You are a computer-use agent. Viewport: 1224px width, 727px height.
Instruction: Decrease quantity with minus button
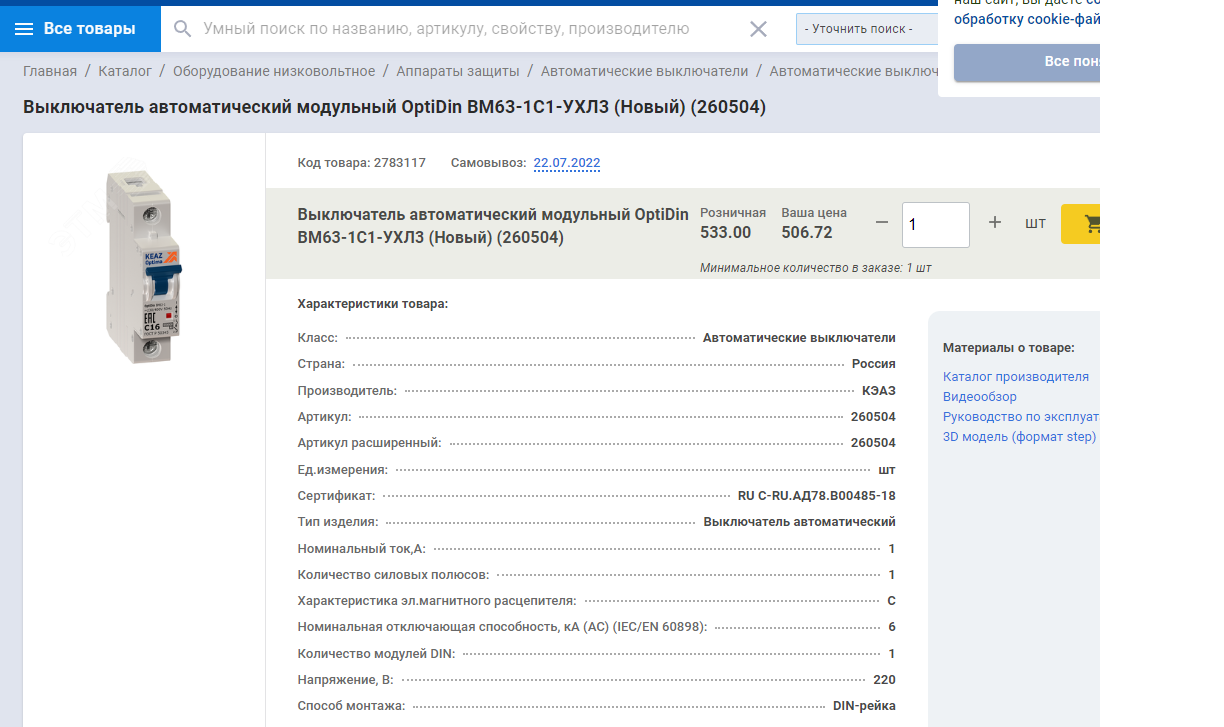tap(881, 223)
